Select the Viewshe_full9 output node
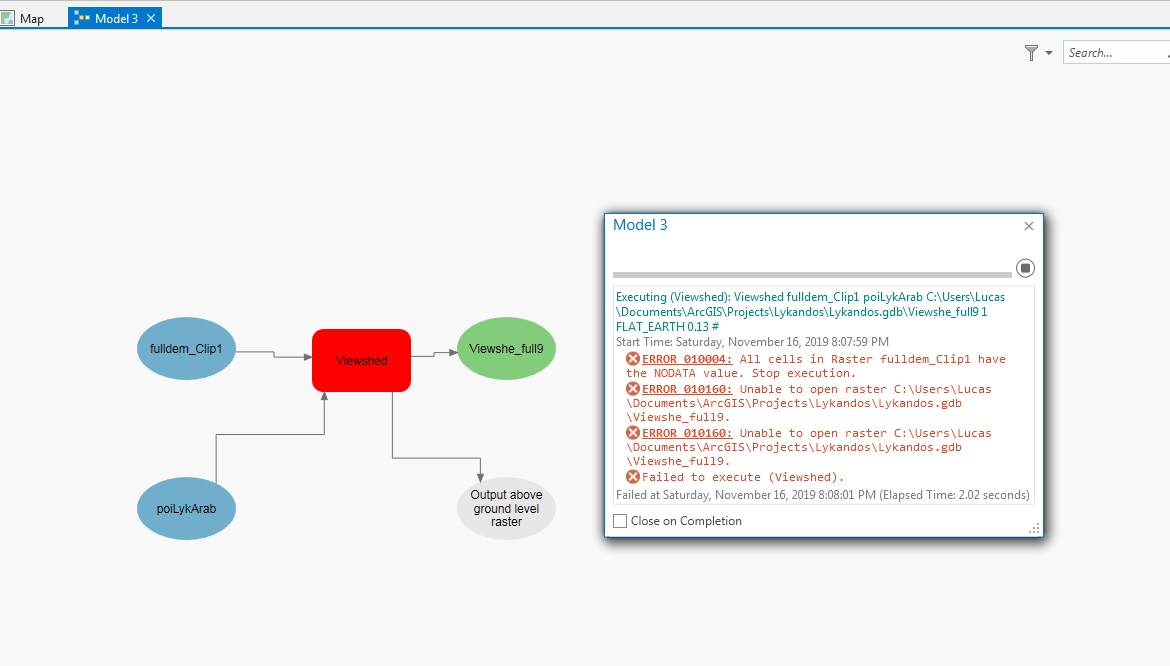The width and height of the screenshot is (1170, 666). [x=506, y=348]
